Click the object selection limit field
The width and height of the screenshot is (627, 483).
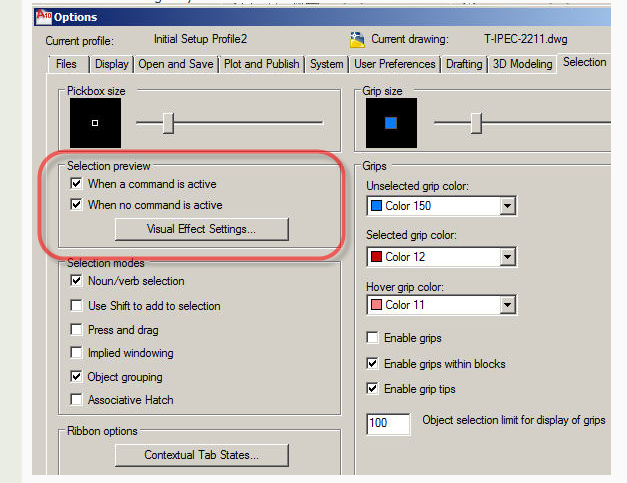[388, 423]
